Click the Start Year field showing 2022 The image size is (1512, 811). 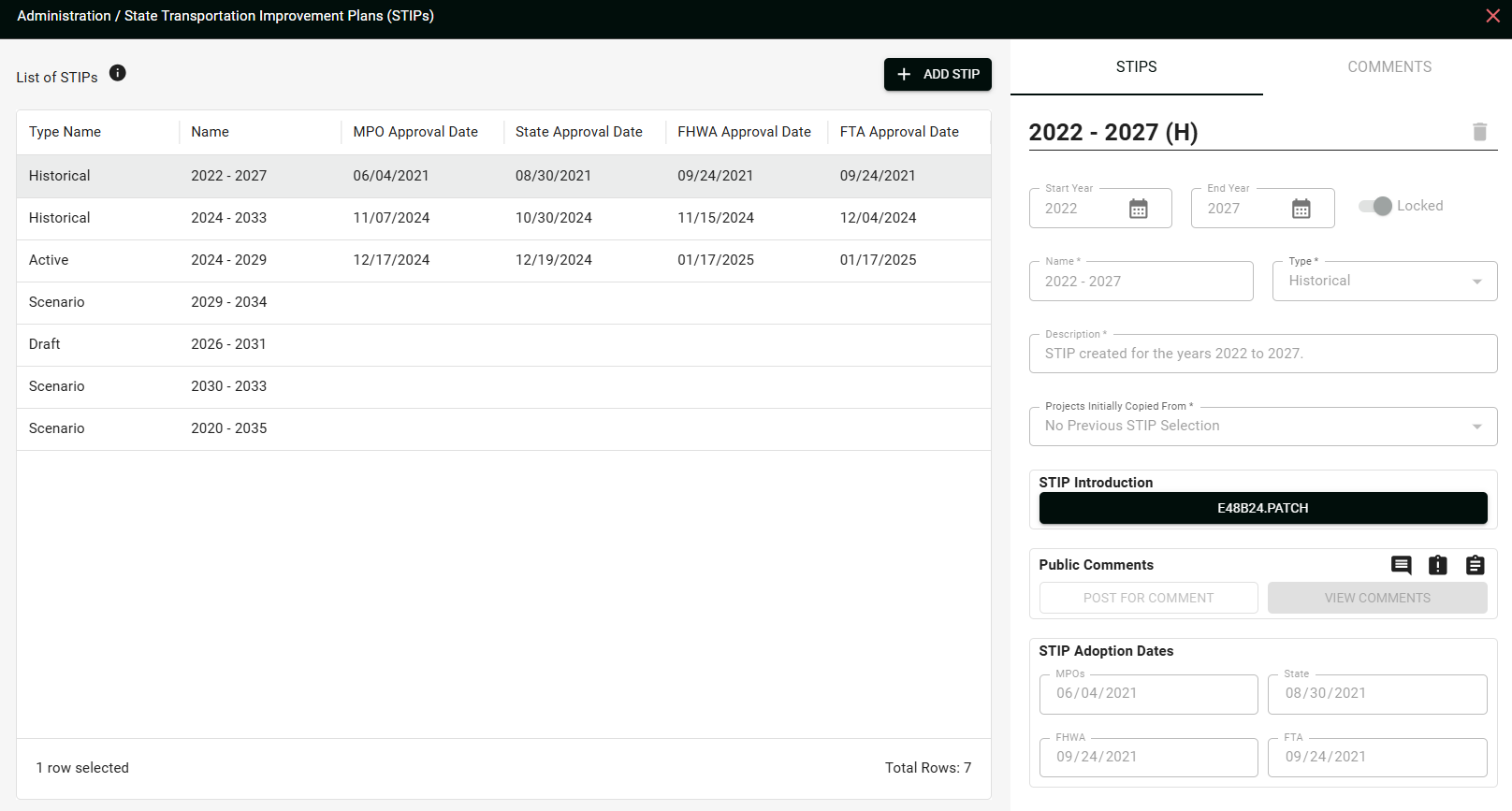[1100, 208]
